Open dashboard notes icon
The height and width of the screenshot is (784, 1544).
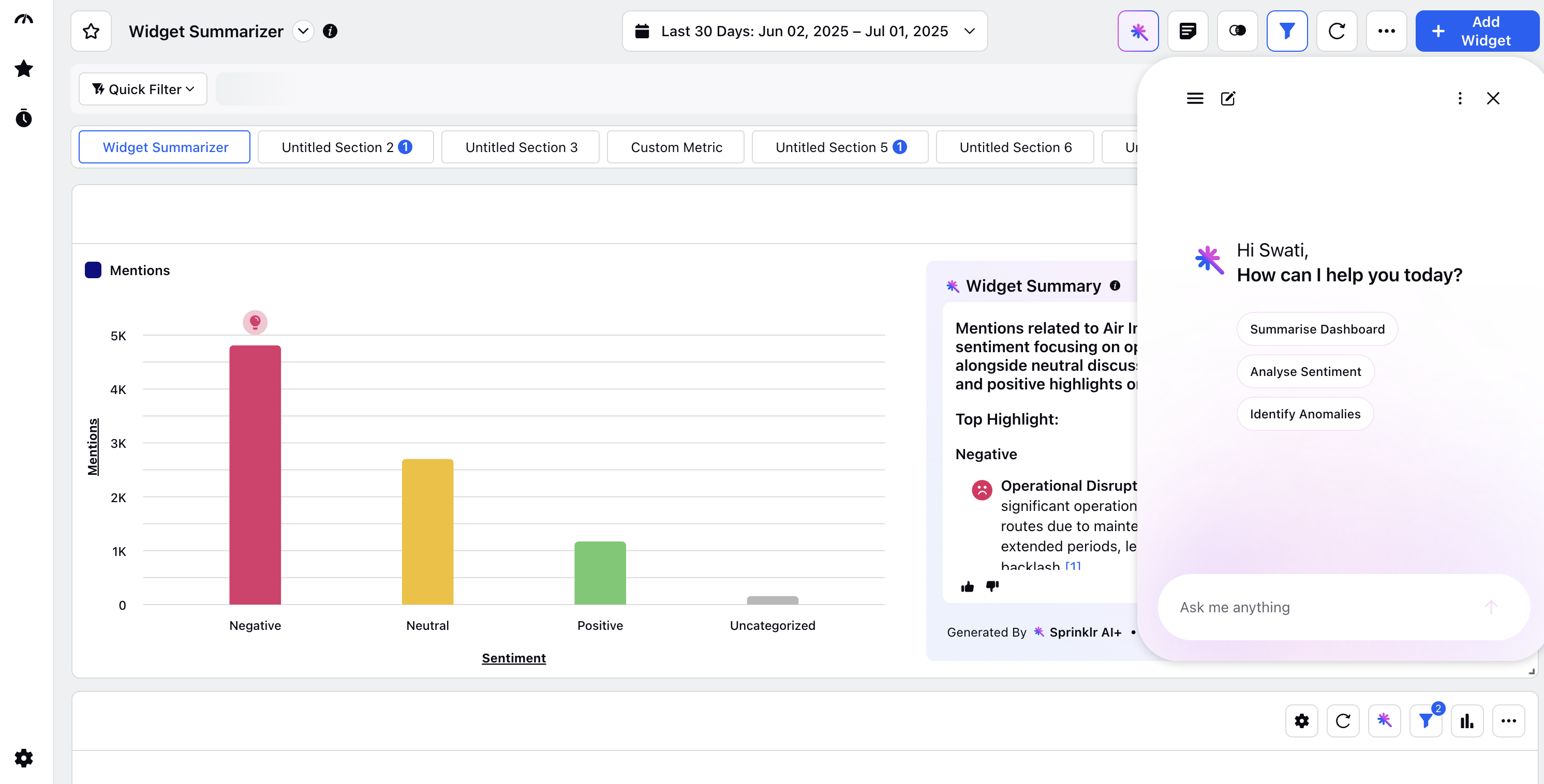[1187, 31]
